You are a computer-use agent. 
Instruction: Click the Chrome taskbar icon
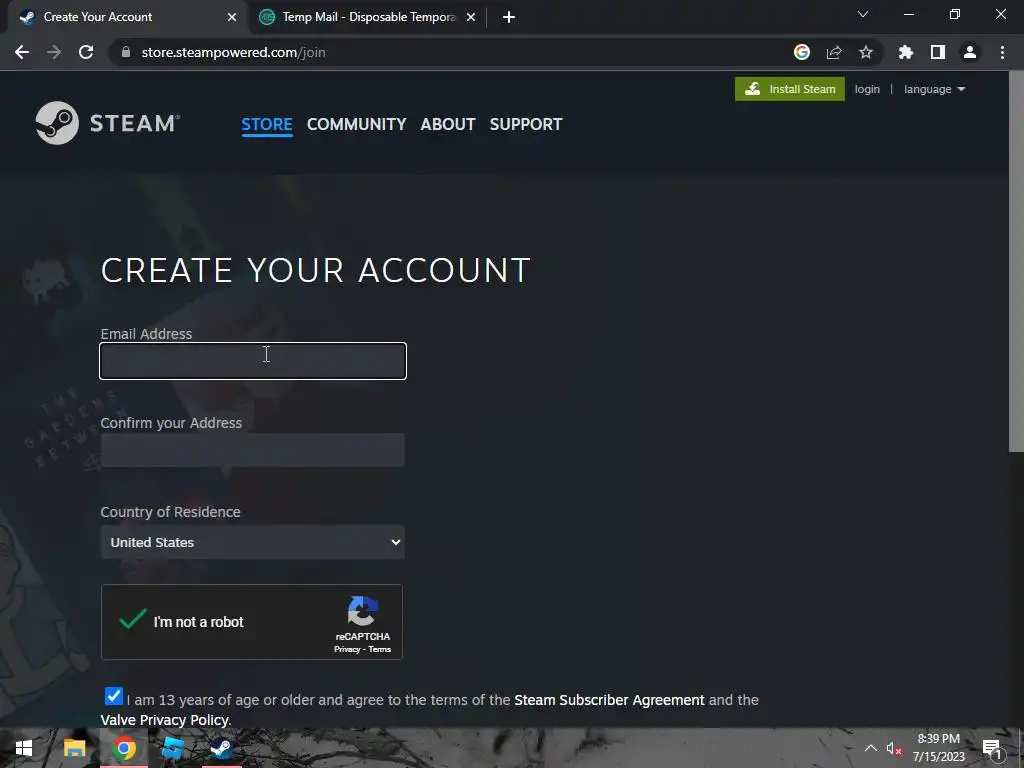point(123,748)
